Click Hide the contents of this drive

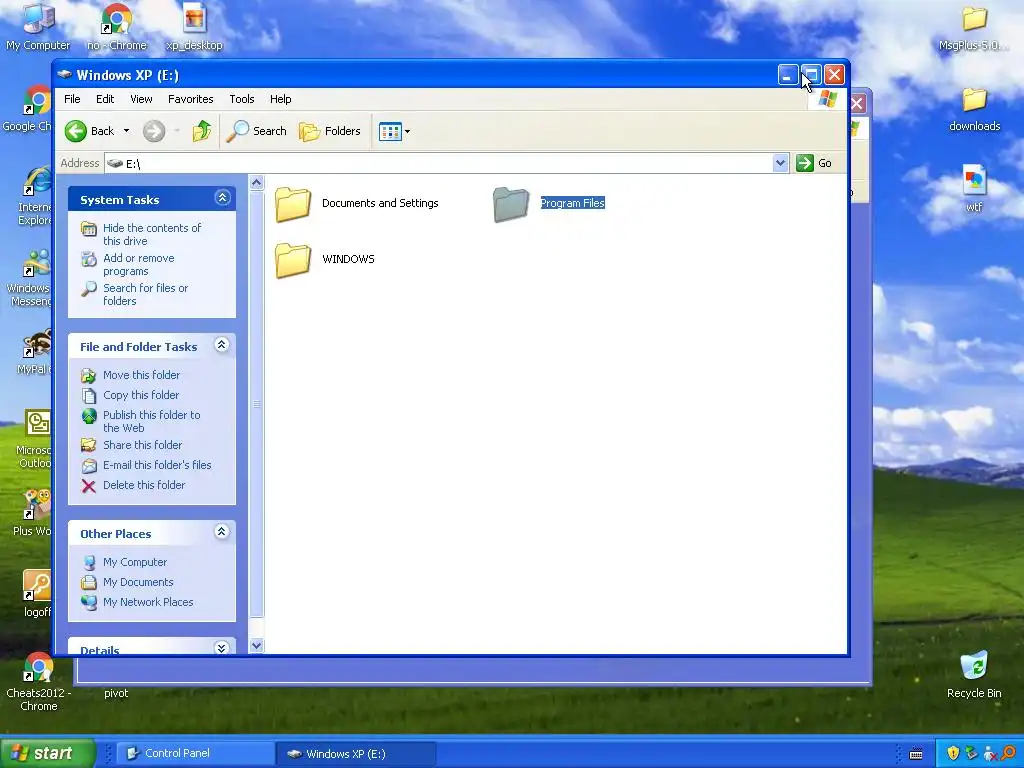(152, 234)
